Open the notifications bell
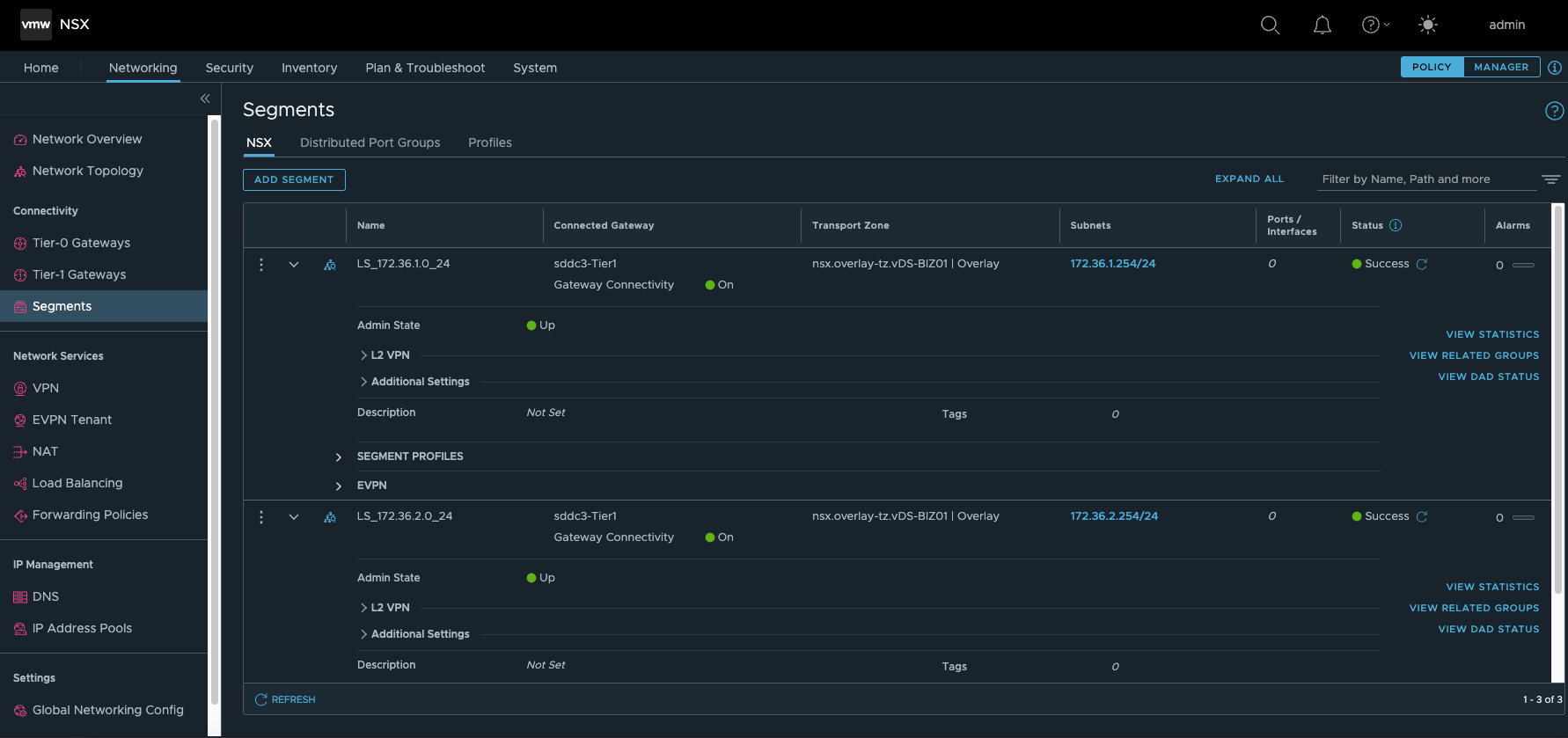1568x738 pixels. pos(1322,25)
